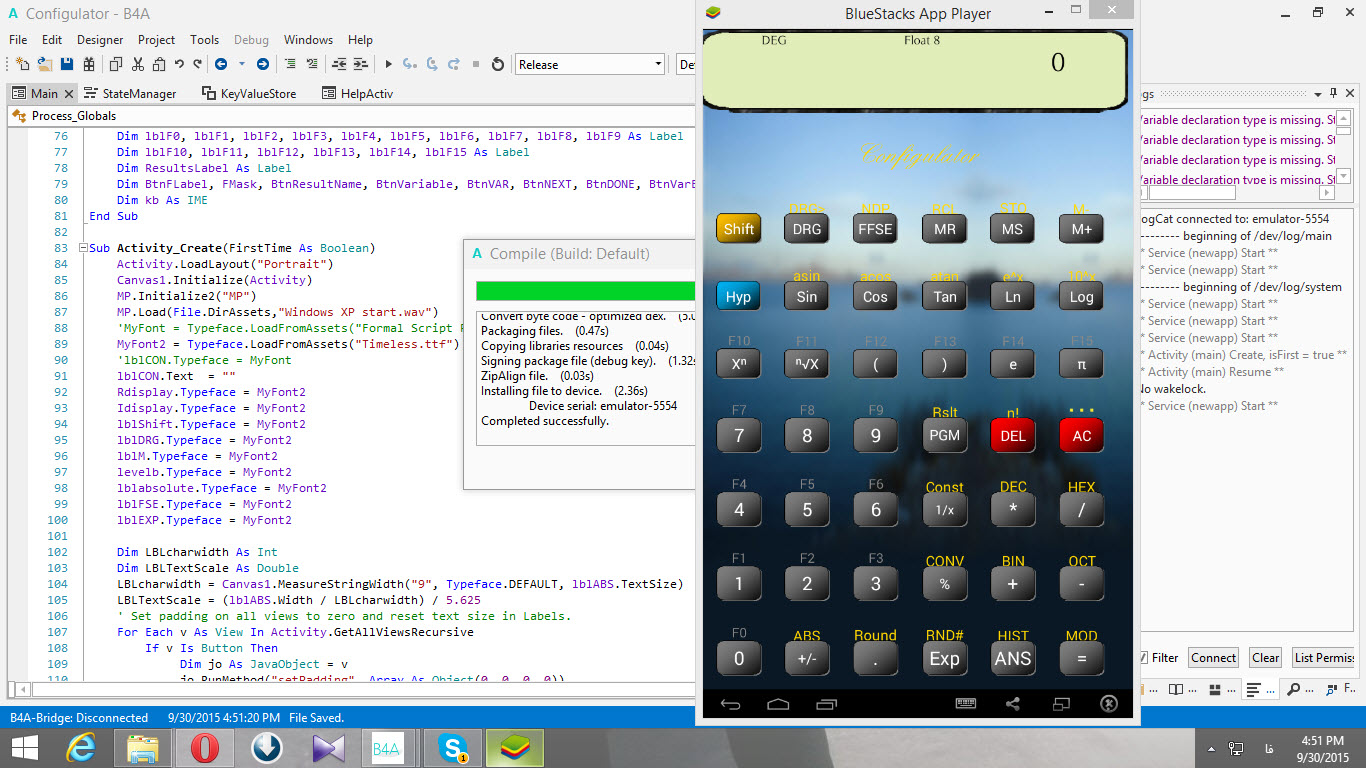The image size is (1366, 768).
Task: Tap the Android home button icon
Action: pyautogui.click(x=778, y=704)
